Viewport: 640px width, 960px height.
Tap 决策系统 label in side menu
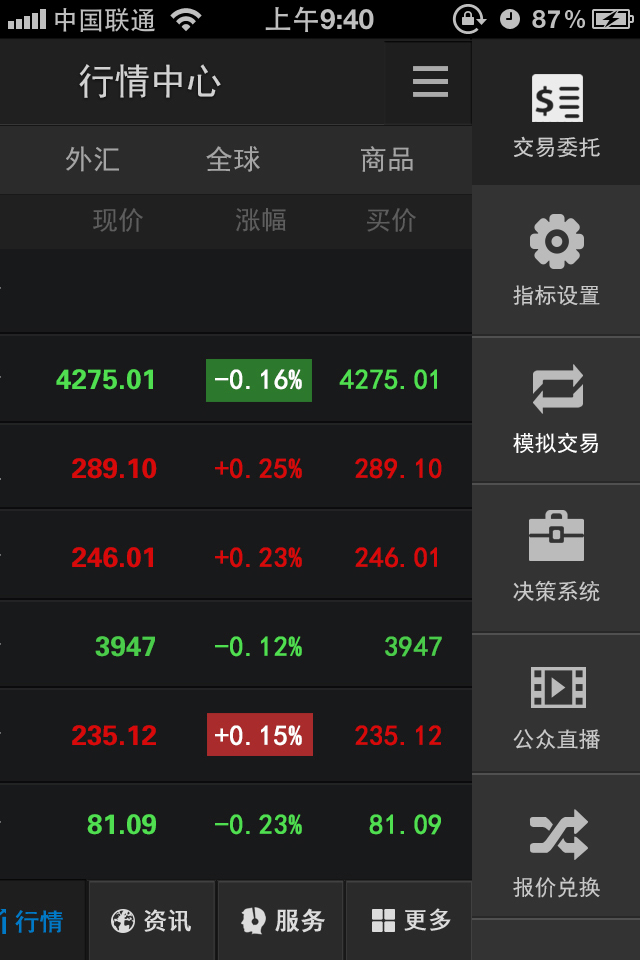click(557, 591)
